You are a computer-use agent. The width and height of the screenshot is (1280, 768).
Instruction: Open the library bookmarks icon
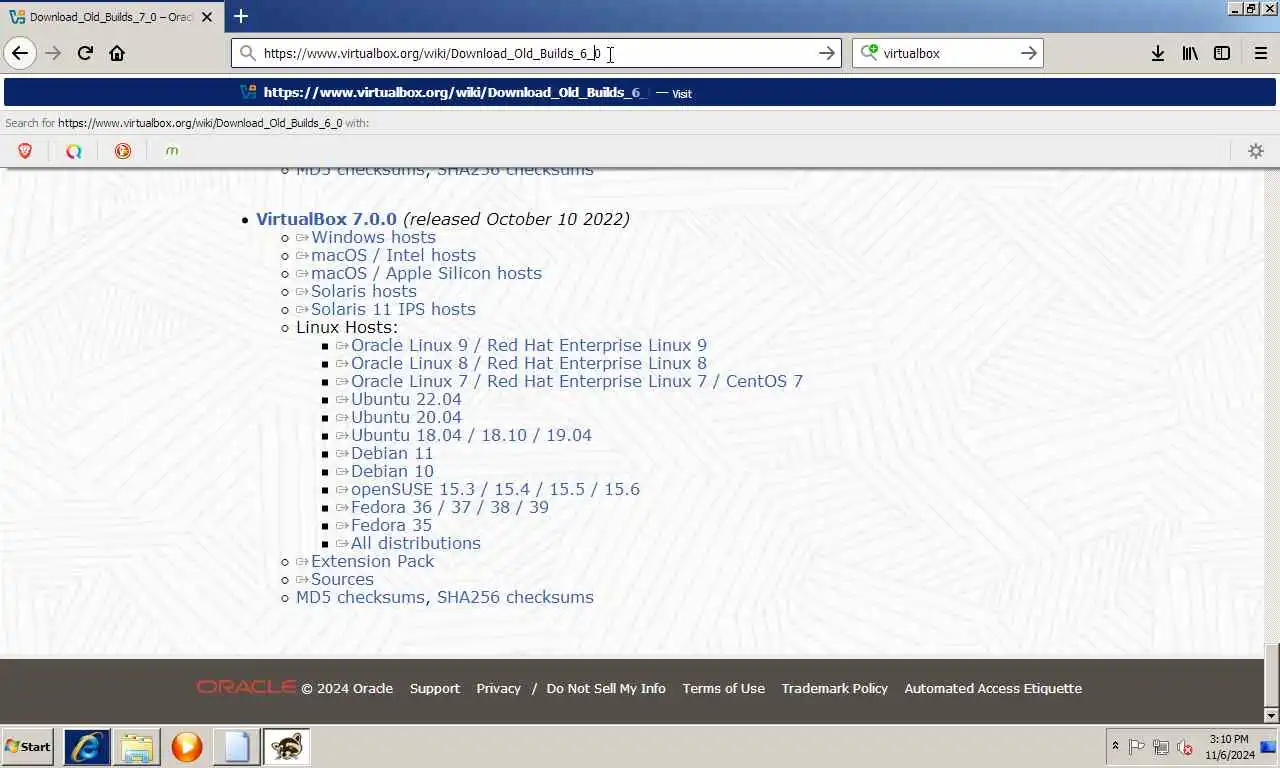[1189, 53]
